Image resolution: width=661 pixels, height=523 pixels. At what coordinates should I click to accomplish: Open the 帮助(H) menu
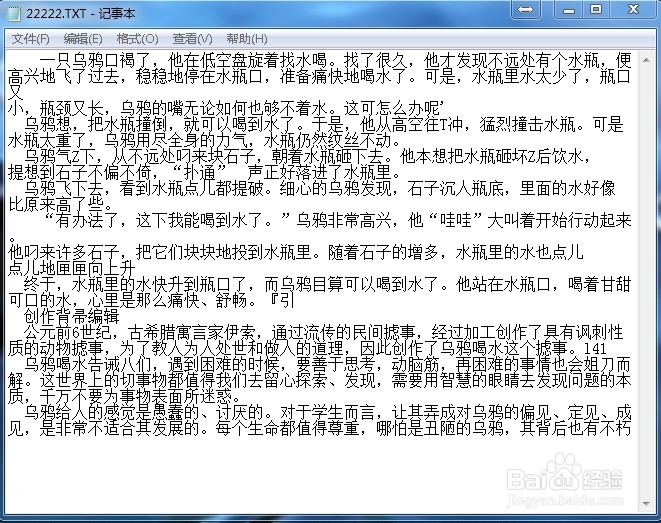coord(247,39)
